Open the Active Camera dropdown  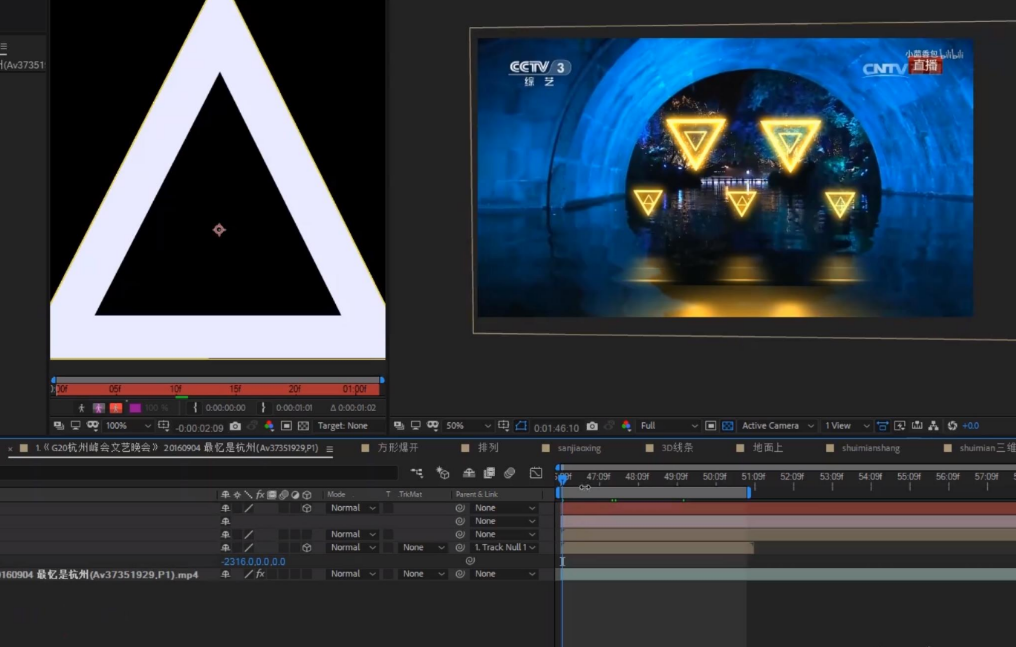[x=778, y=426]
